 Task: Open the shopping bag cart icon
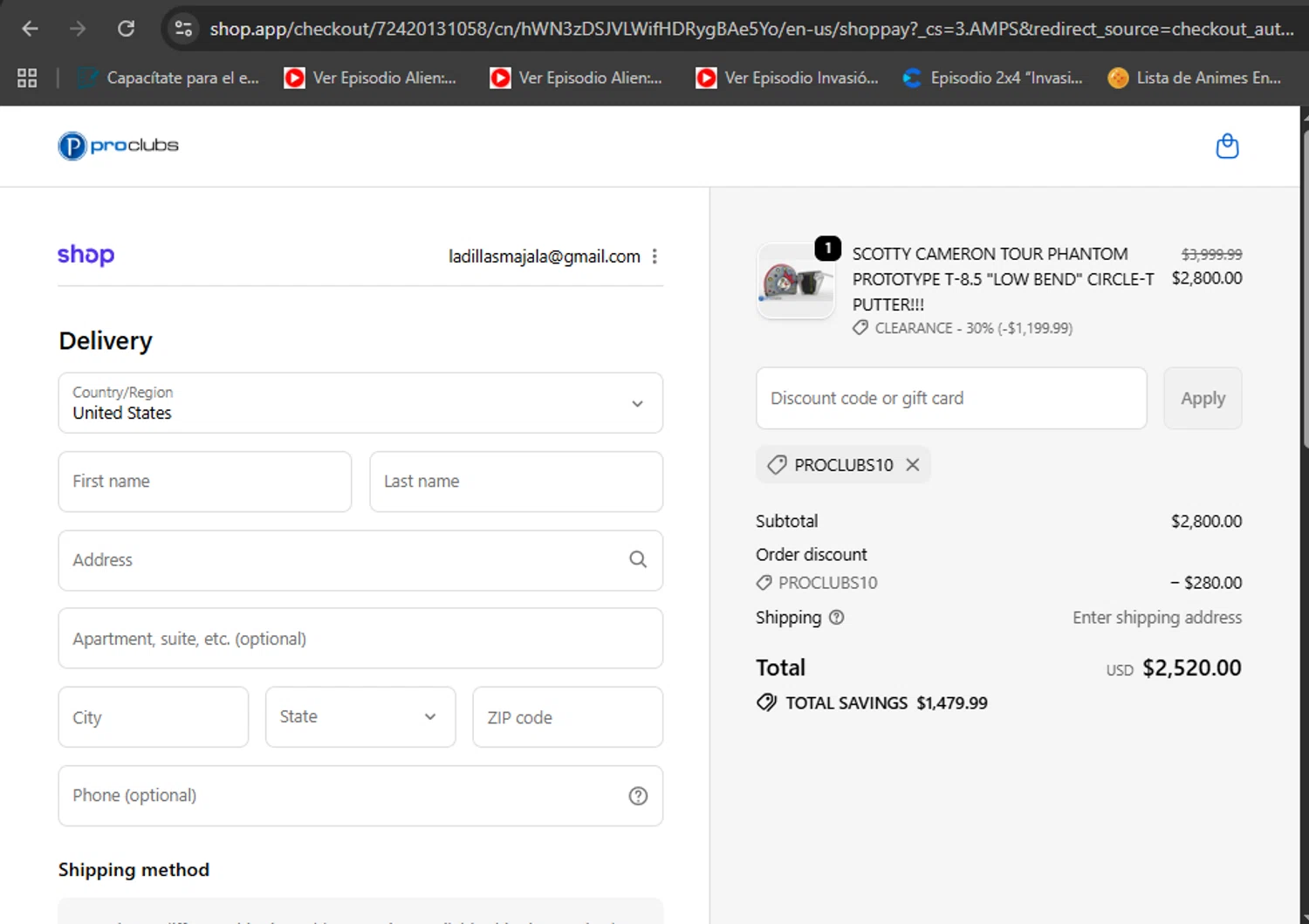pos(1227,146)
